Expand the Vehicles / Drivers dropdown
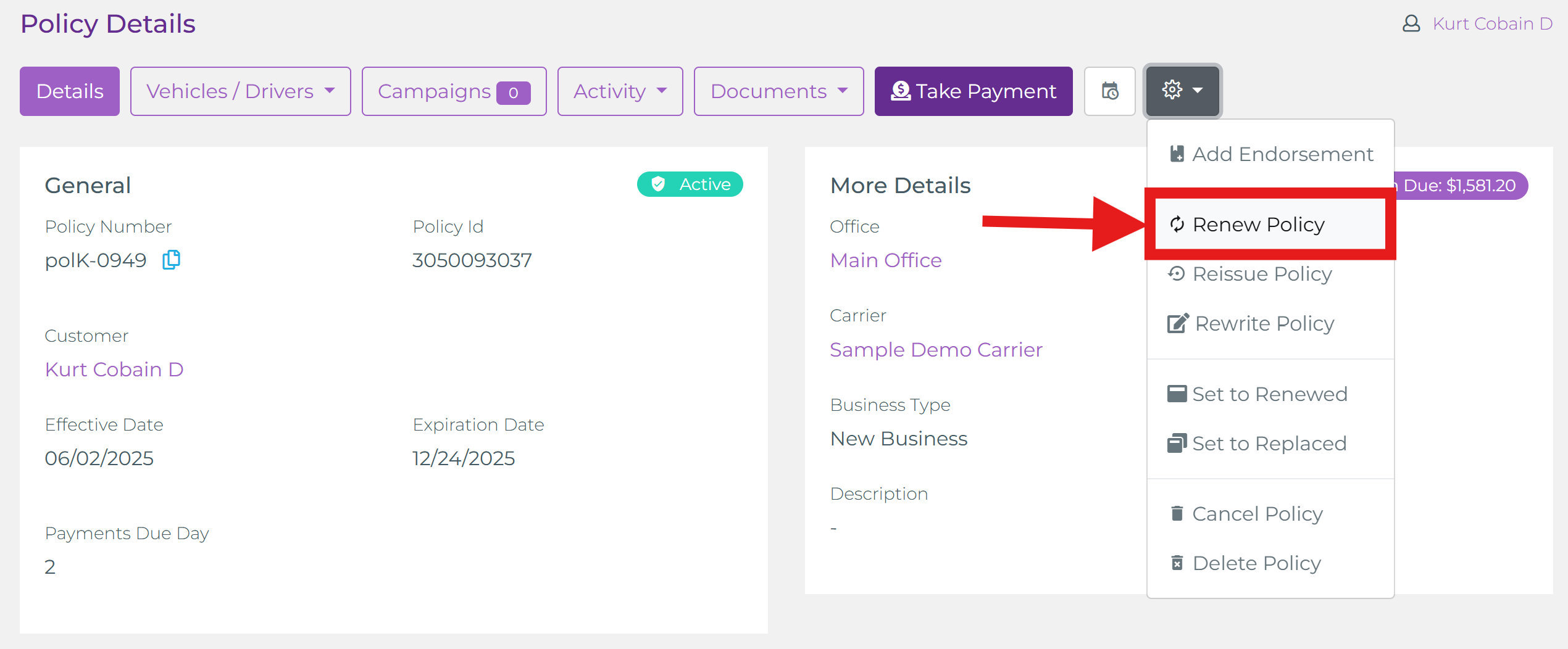The image size is (1568, 649). (240, 91)
